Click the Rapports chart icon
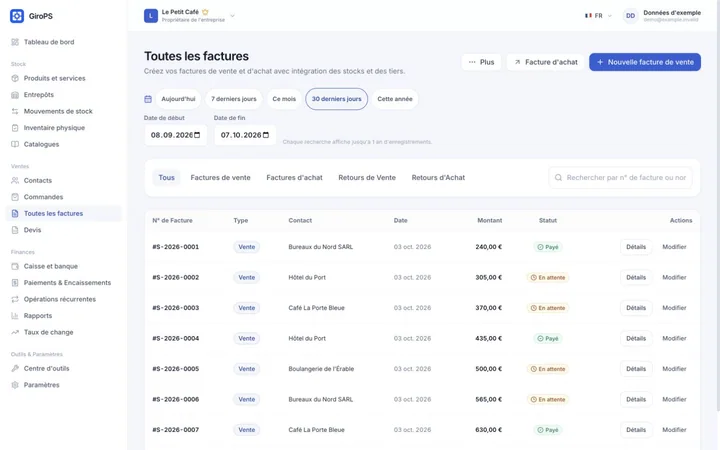 [15, 316]
